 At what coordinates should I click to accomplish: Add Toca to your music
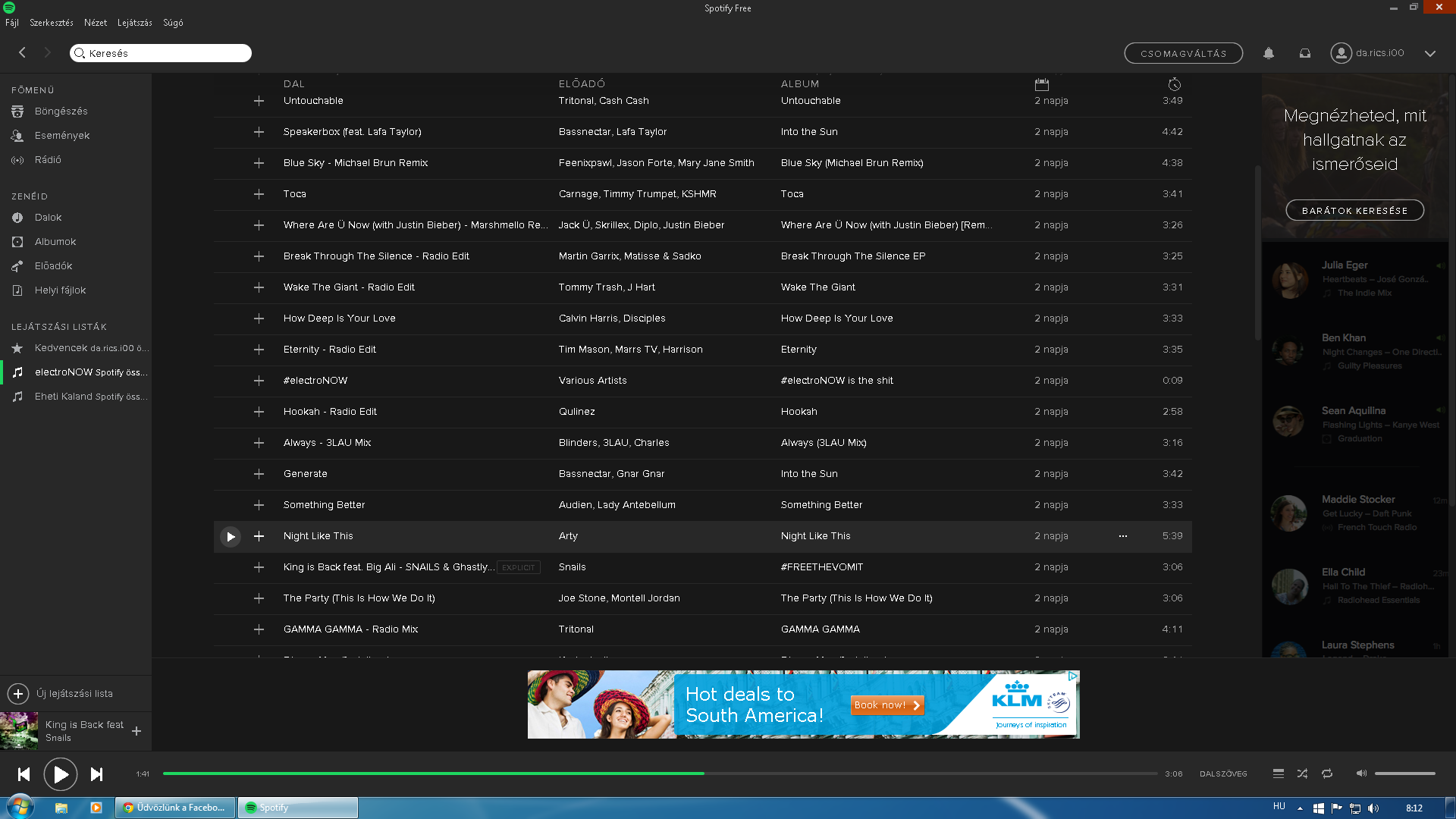pyautogui.click(x=259, y=194)
